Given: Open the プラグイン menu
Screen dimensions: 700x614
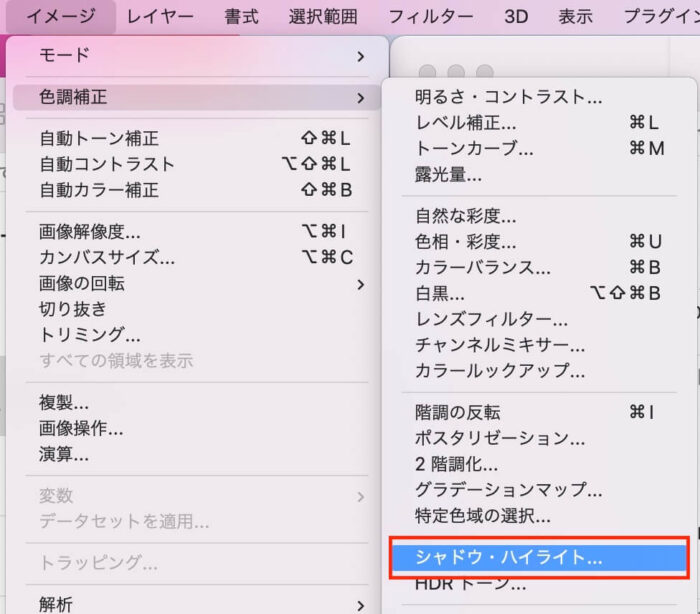Looking at the screenshot, I should pyautogui.click(x=662, y=17).
